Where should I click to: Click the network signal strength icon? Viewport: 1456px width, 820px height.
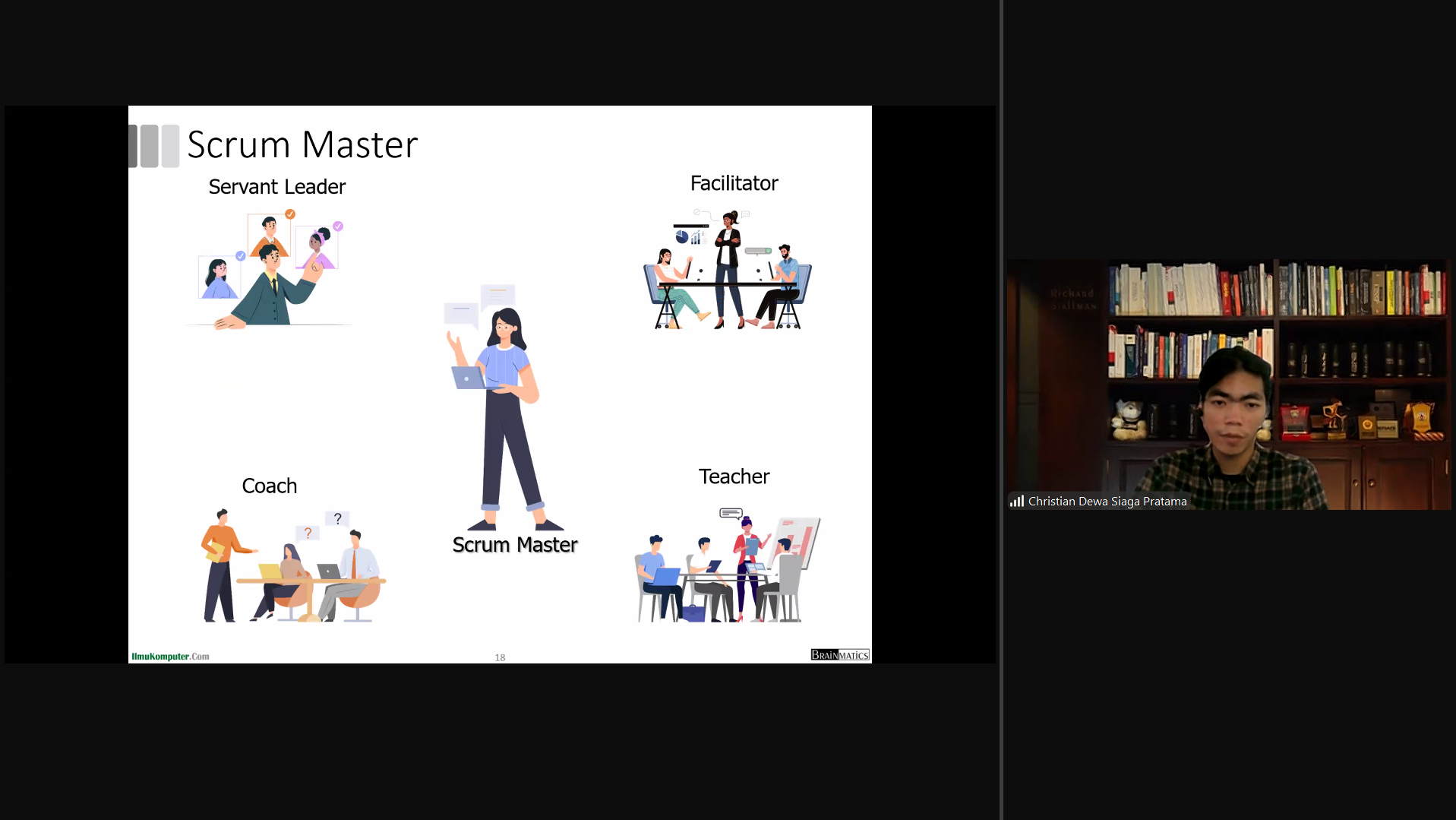[1016, 502]
